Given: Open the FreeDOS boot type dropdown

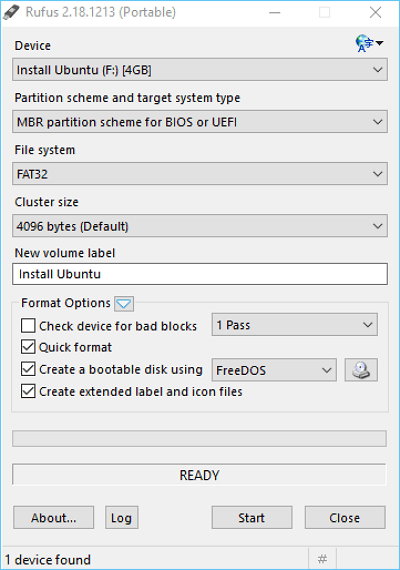Looking at the screenshot, I should 274,370.
